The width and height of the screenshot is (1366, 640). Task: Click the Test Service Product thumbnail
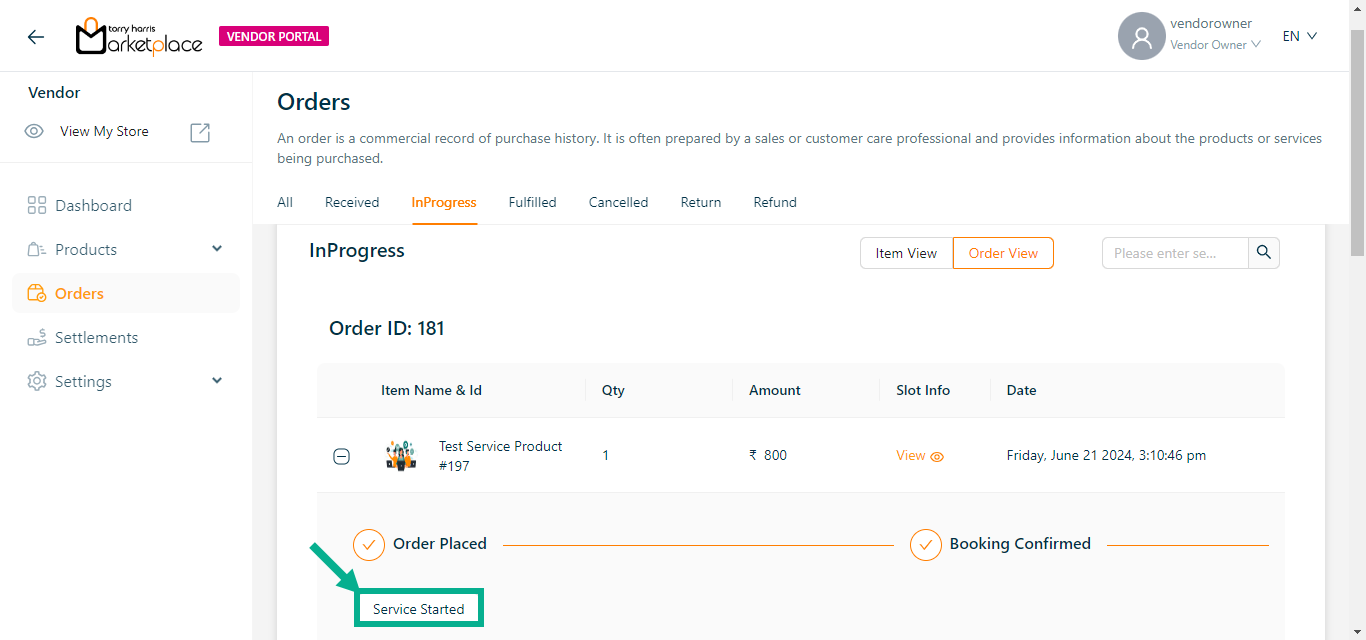coord(401,456)
